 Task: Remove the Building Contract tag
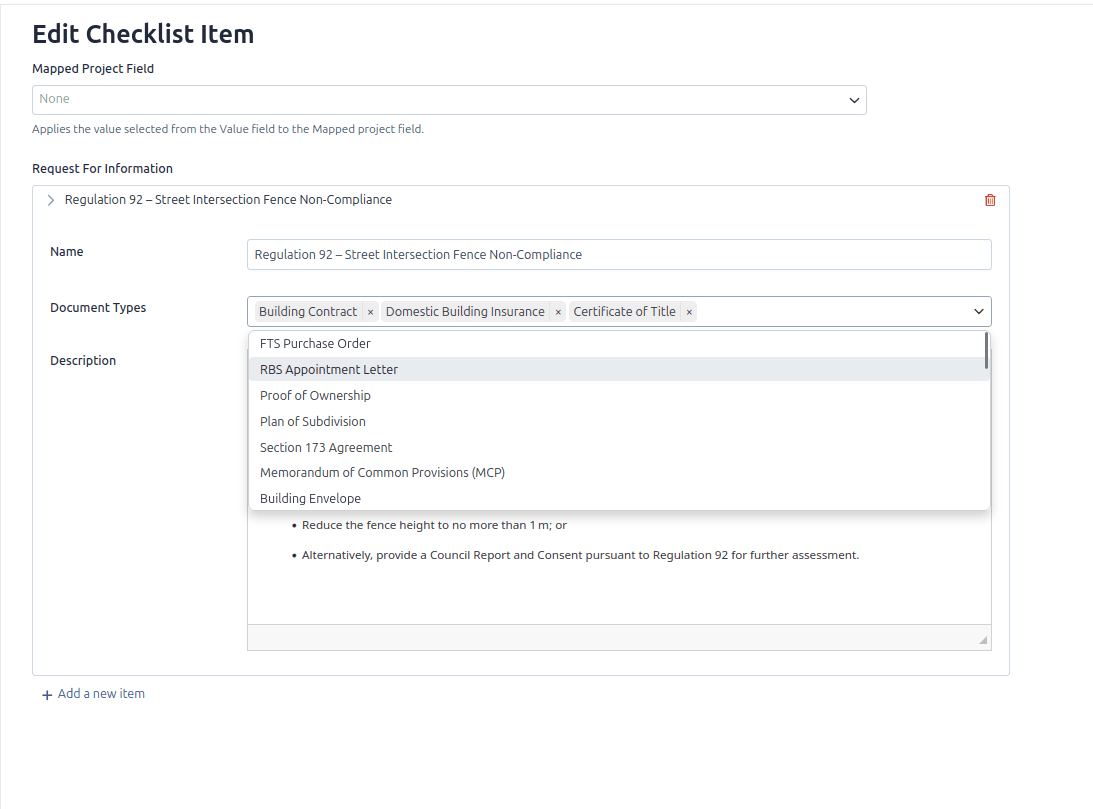coord(370,312)
